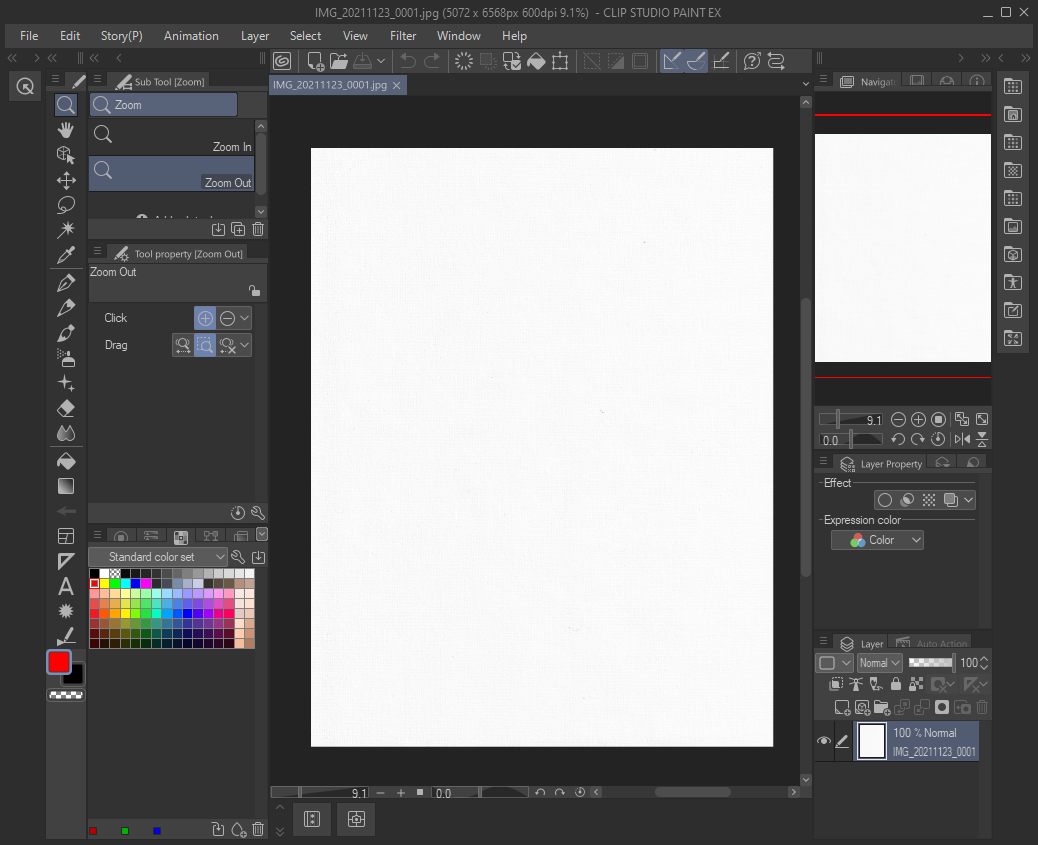Choose the Zoom Out sub tool
The image size is (1038, 845).
pos(172,174)
